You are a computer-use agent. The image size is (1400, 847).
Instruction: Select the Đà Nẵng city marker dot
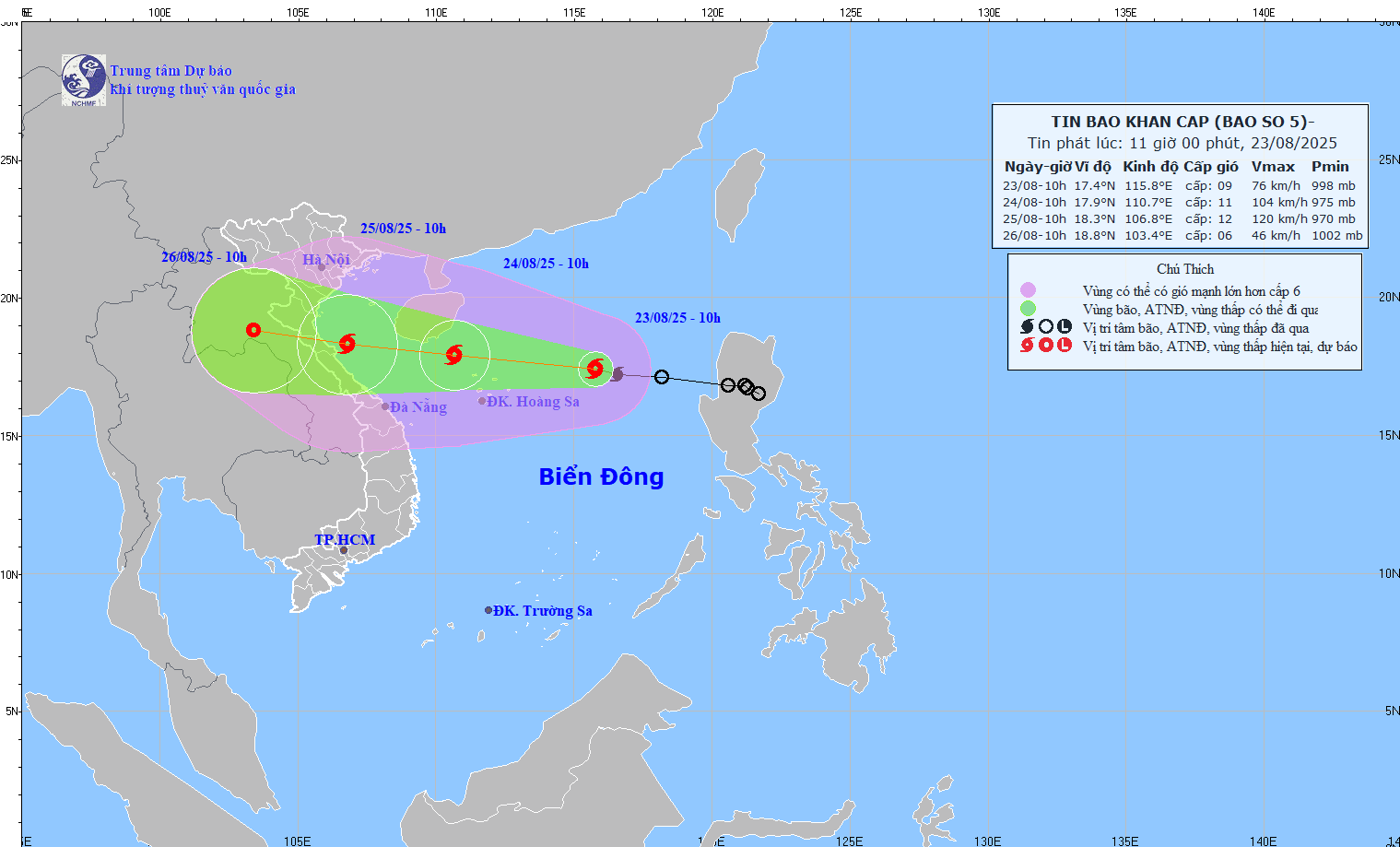coord(385,406)
